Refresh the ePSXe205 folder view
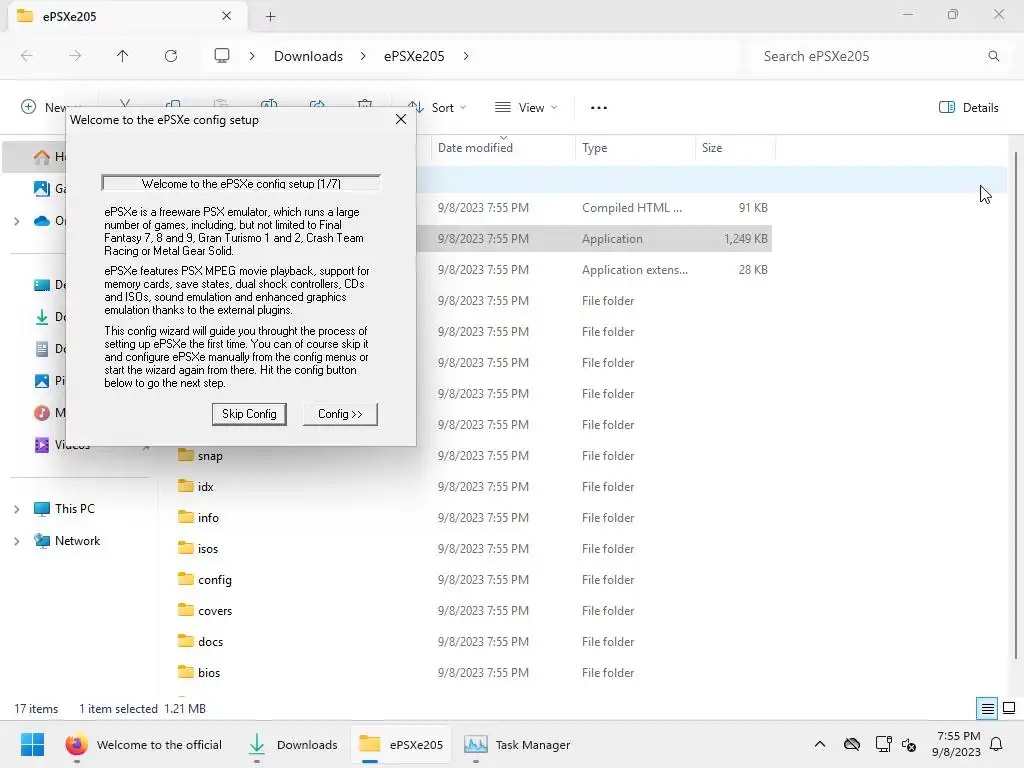Viewport: 1024px width, 768px height. [171, 56]
